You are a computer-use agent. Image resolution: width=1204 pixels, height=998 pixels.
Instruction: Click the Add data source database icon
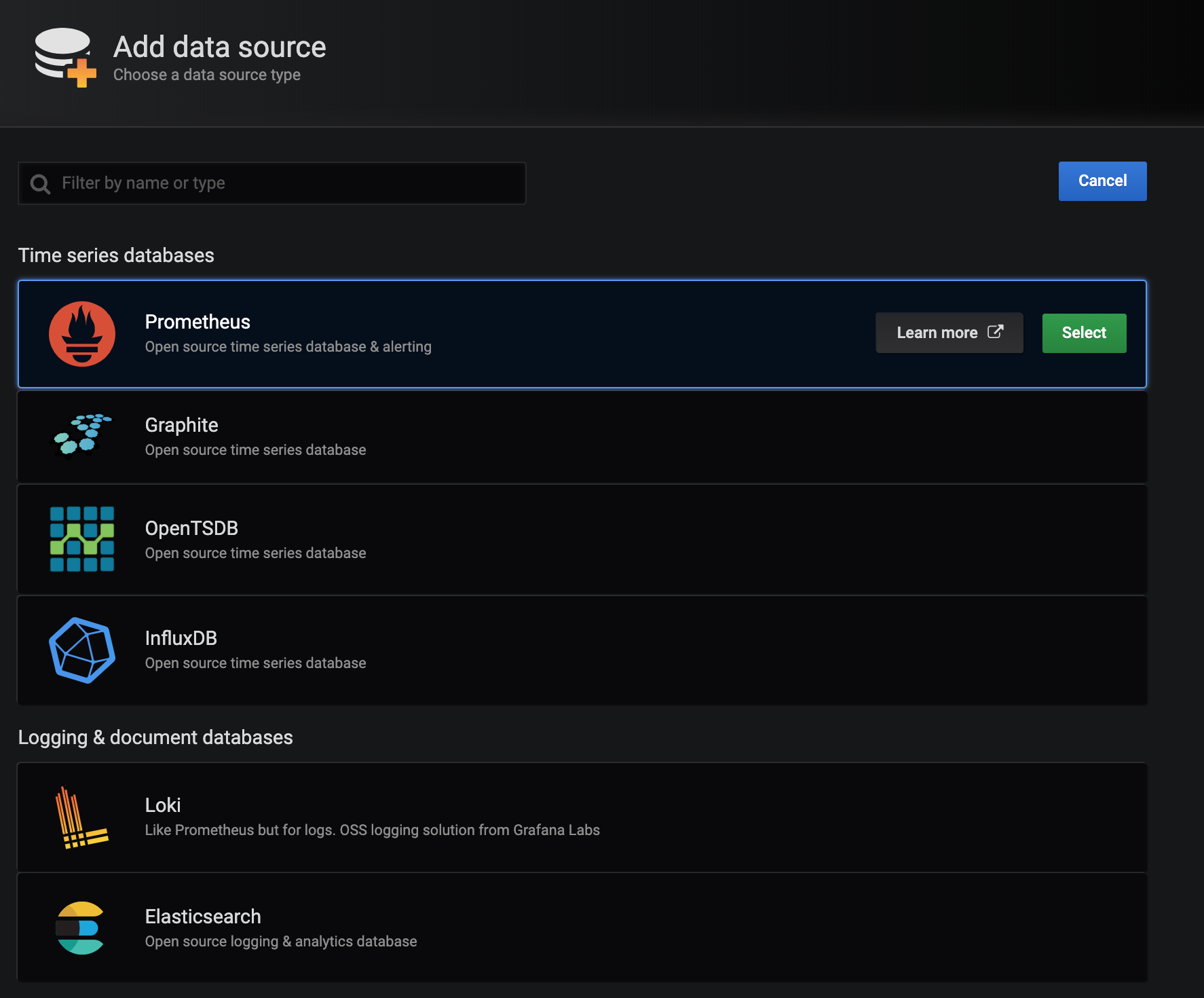coord(65,58)
